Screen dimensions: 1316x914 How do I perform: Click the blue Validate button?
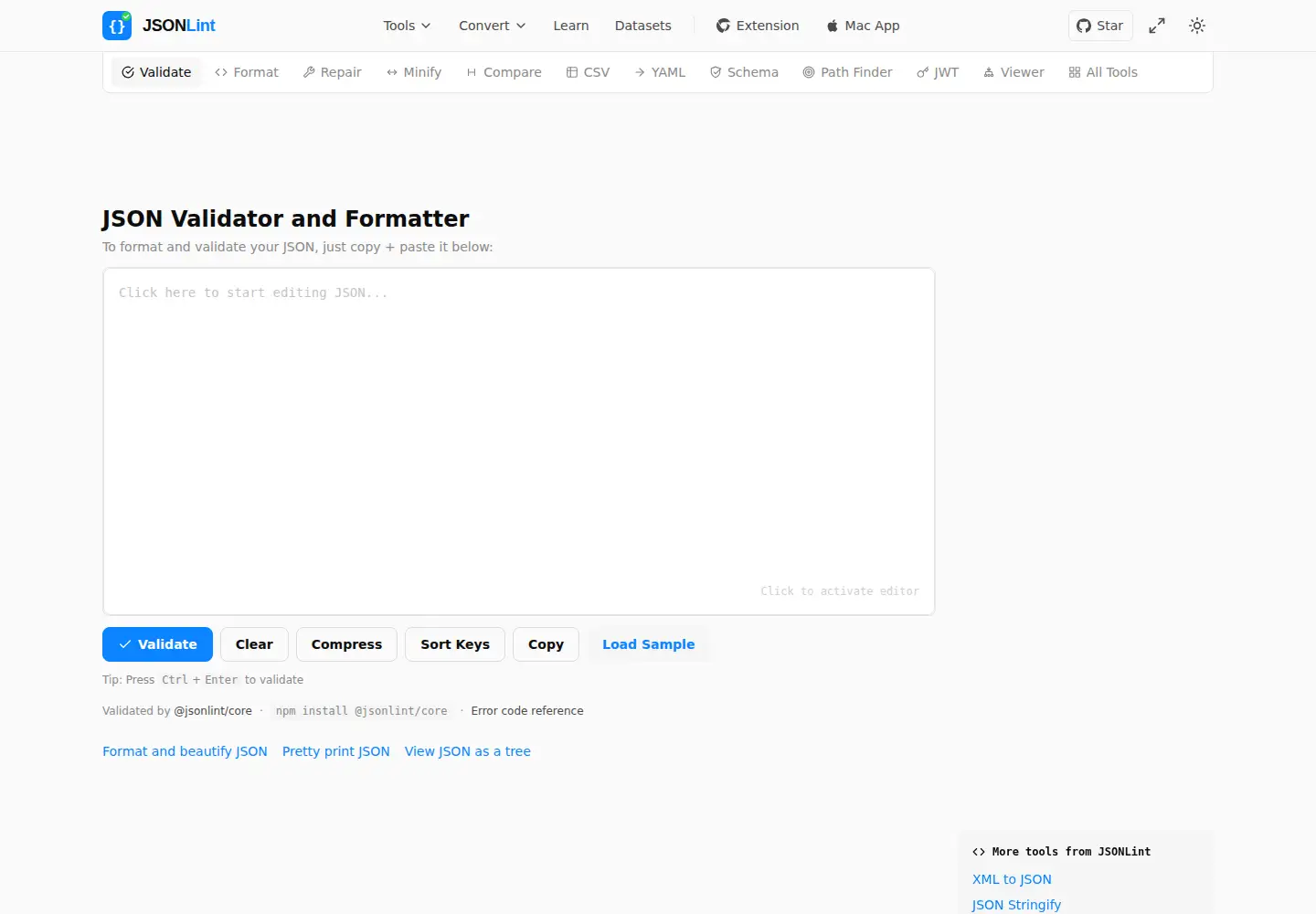pyautogui.click(x=157, y=644)
